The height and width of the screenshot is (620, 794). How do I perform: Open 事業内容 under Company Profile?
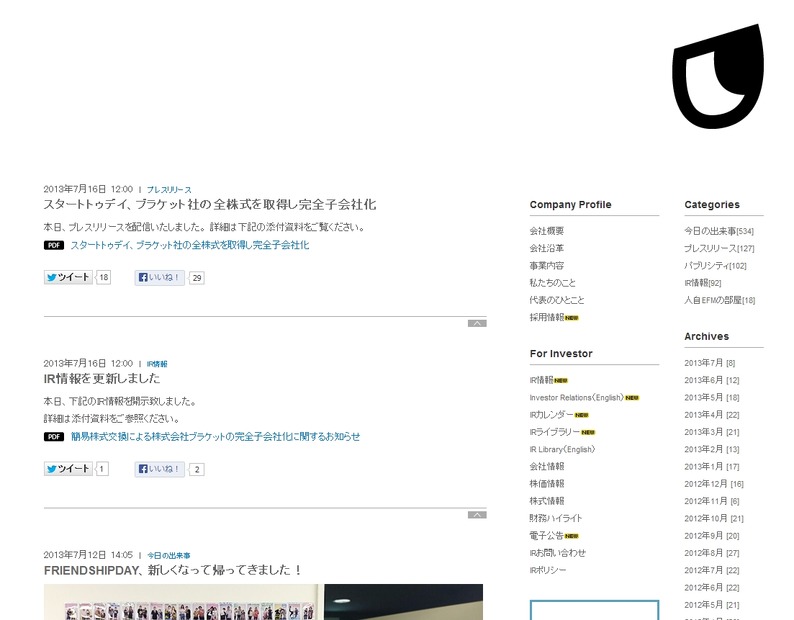pos(547,265)
